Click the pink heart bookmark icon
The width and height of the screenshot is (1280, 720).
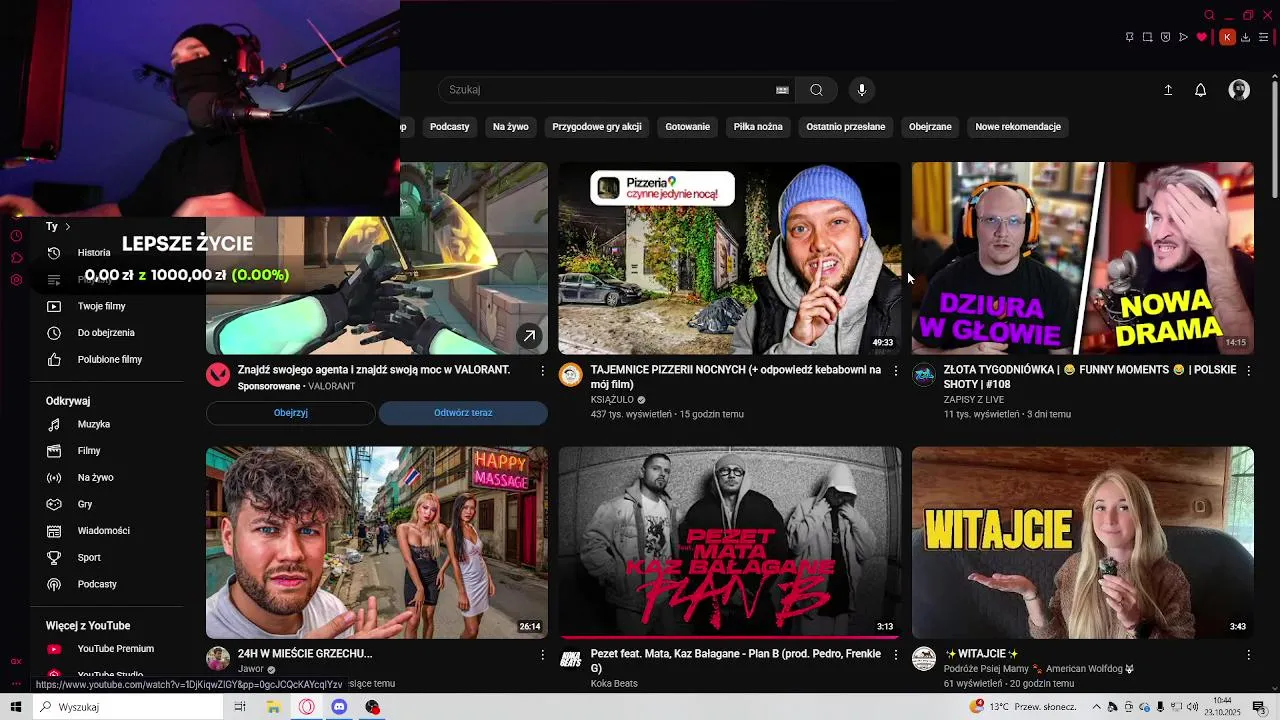point(1202,37)
